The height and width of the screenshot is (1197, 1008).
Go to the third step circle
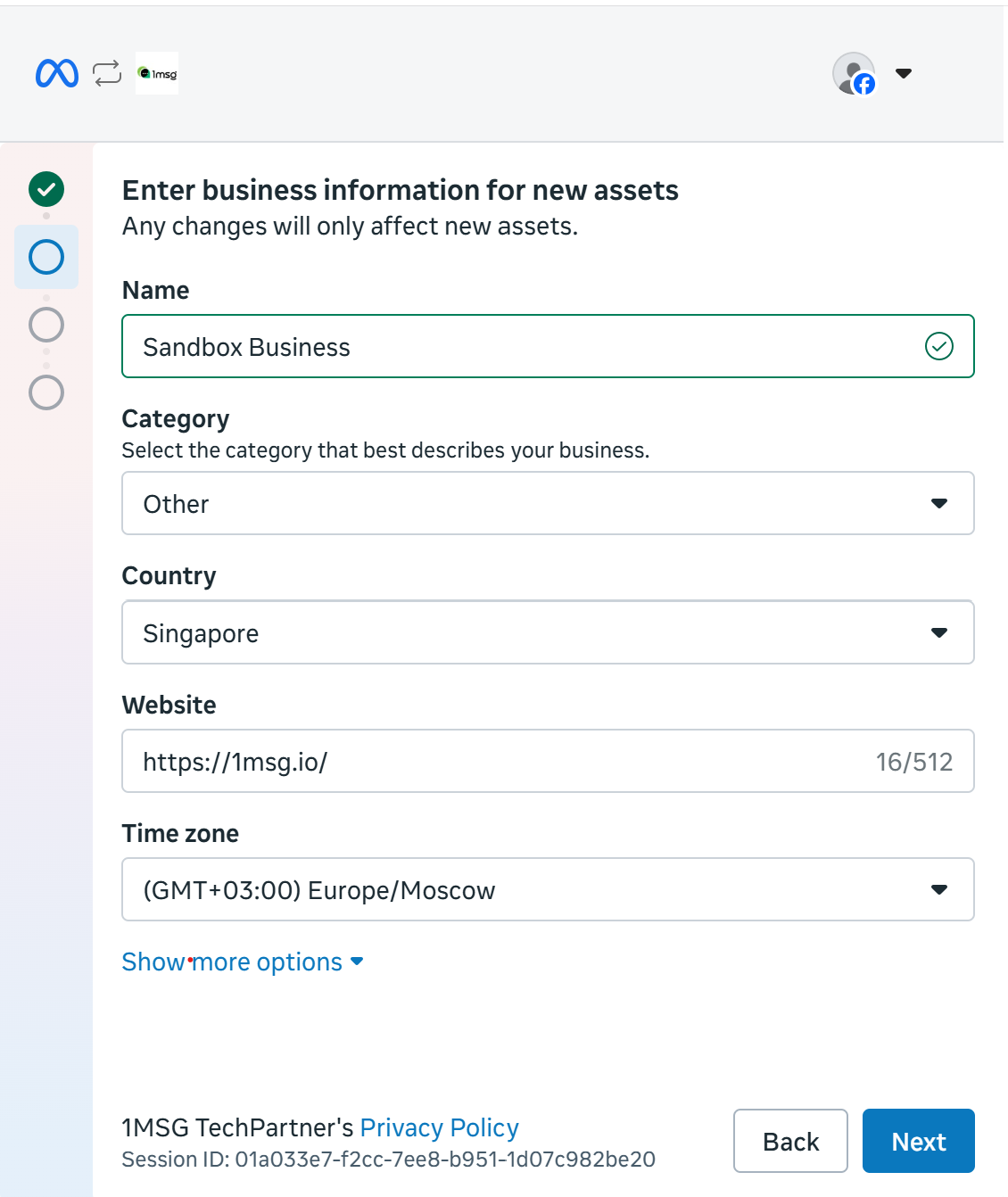(x=46, y=325)
